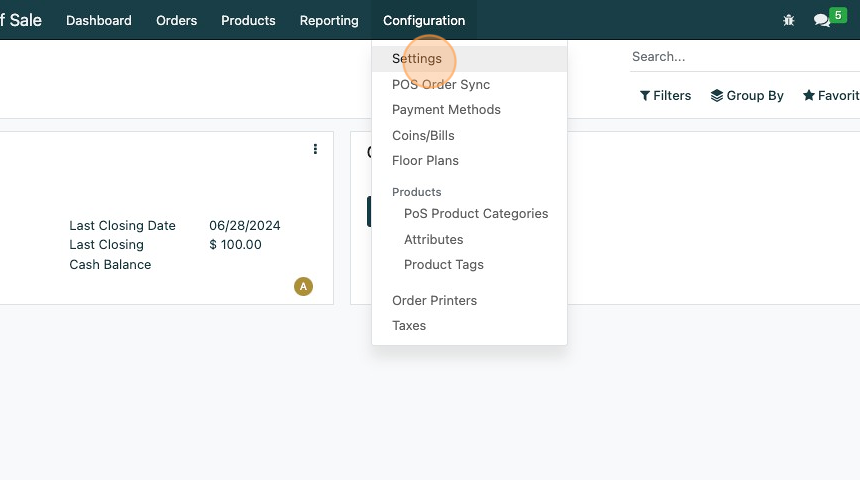
Task: Select Coins/Bills menu item
Action: click(423, 135)
